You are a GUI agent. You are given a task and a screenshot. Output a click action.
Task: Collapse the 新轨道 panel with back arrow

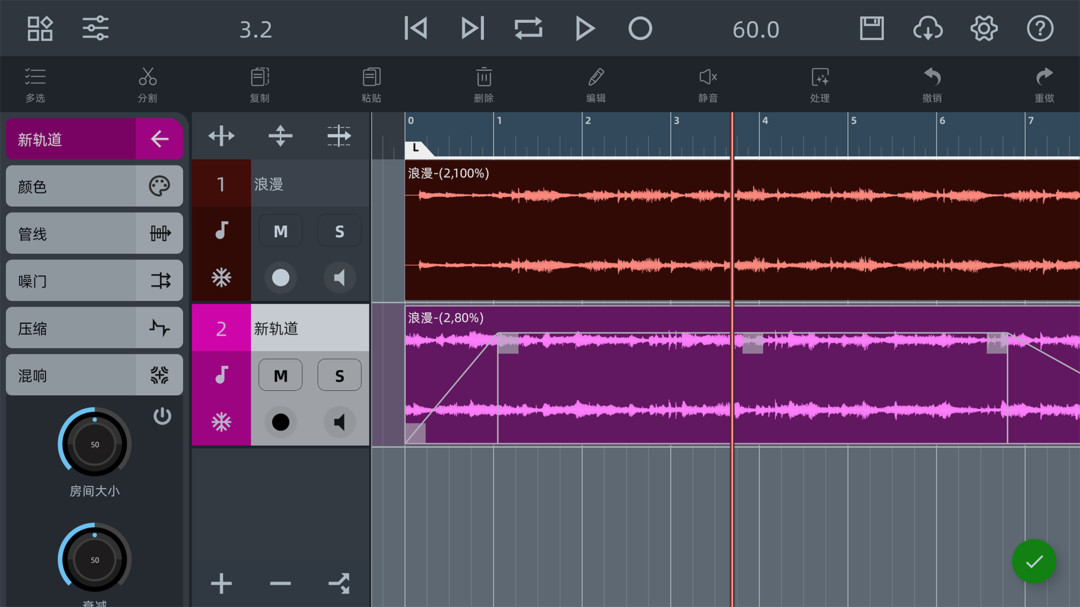tap(159, 139)
